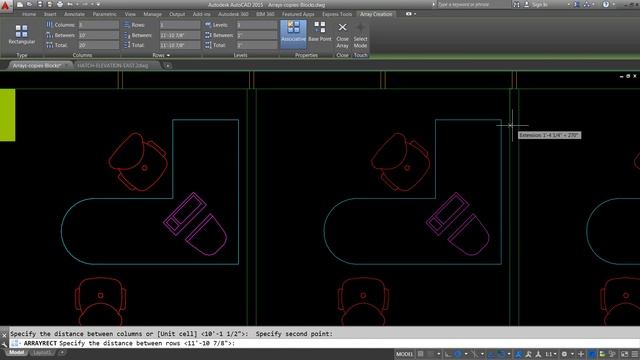Click the clean screen status icon

tap(625, 354)
